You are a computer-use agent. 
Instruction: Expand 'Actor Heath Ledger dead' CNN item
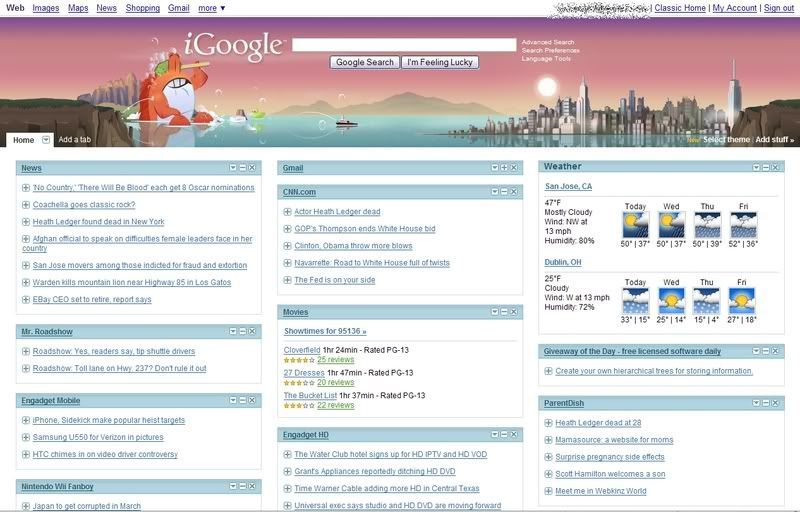coord(287,212)
